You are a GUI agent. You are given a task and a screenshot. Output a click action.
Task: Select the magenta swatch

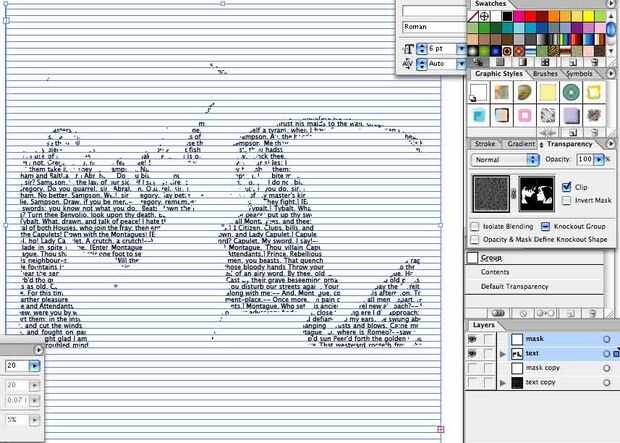(x=519, y=16)
